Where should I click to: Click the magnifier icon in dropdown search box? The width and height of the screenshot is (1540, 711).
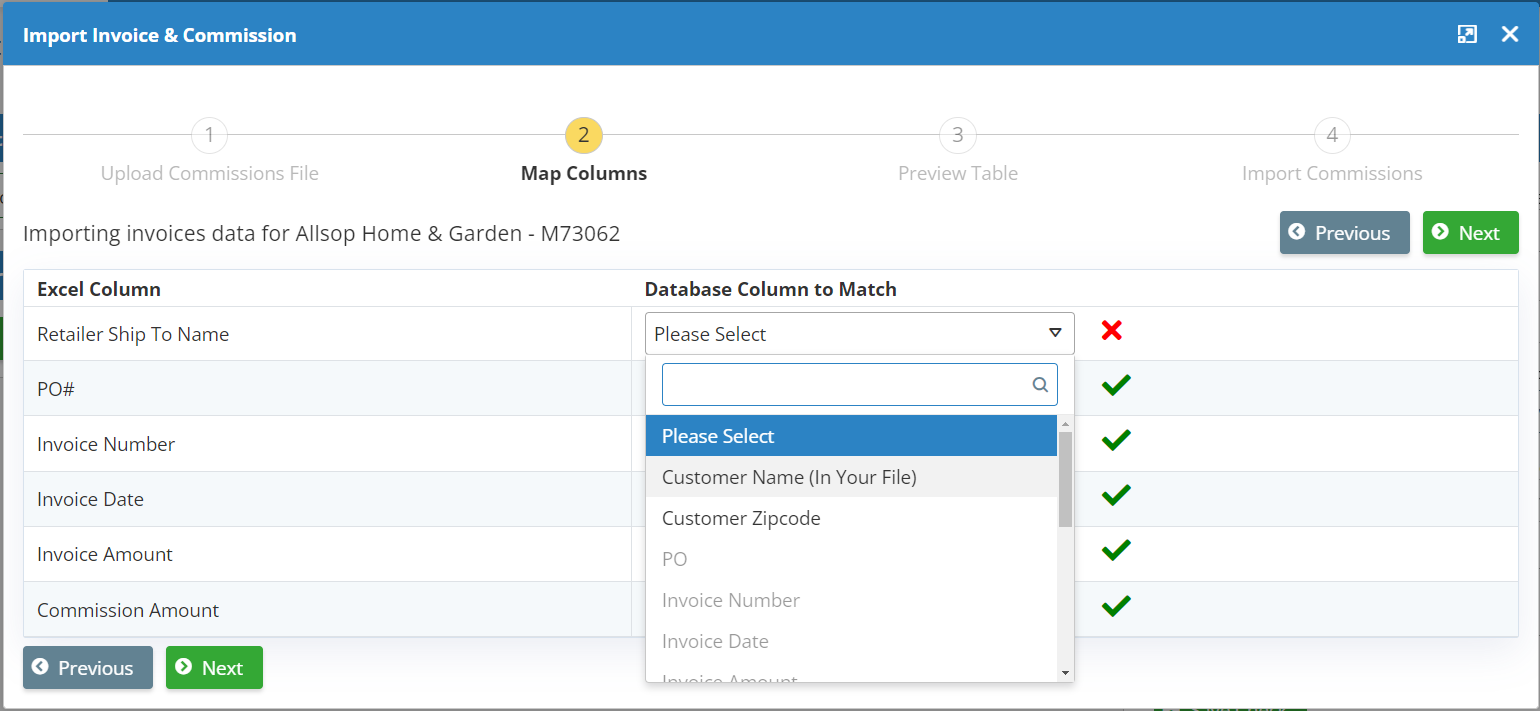point(1040,384)
